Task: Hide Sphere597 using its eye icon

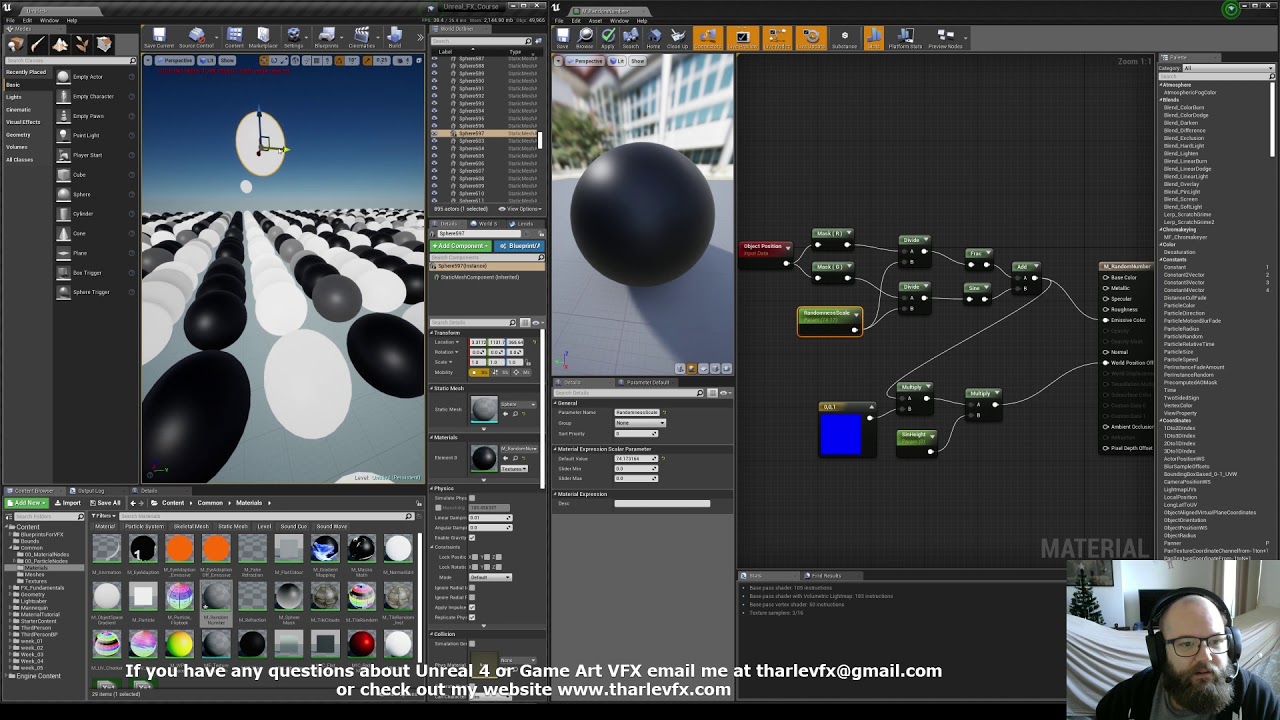Action: tap(434, 133)
